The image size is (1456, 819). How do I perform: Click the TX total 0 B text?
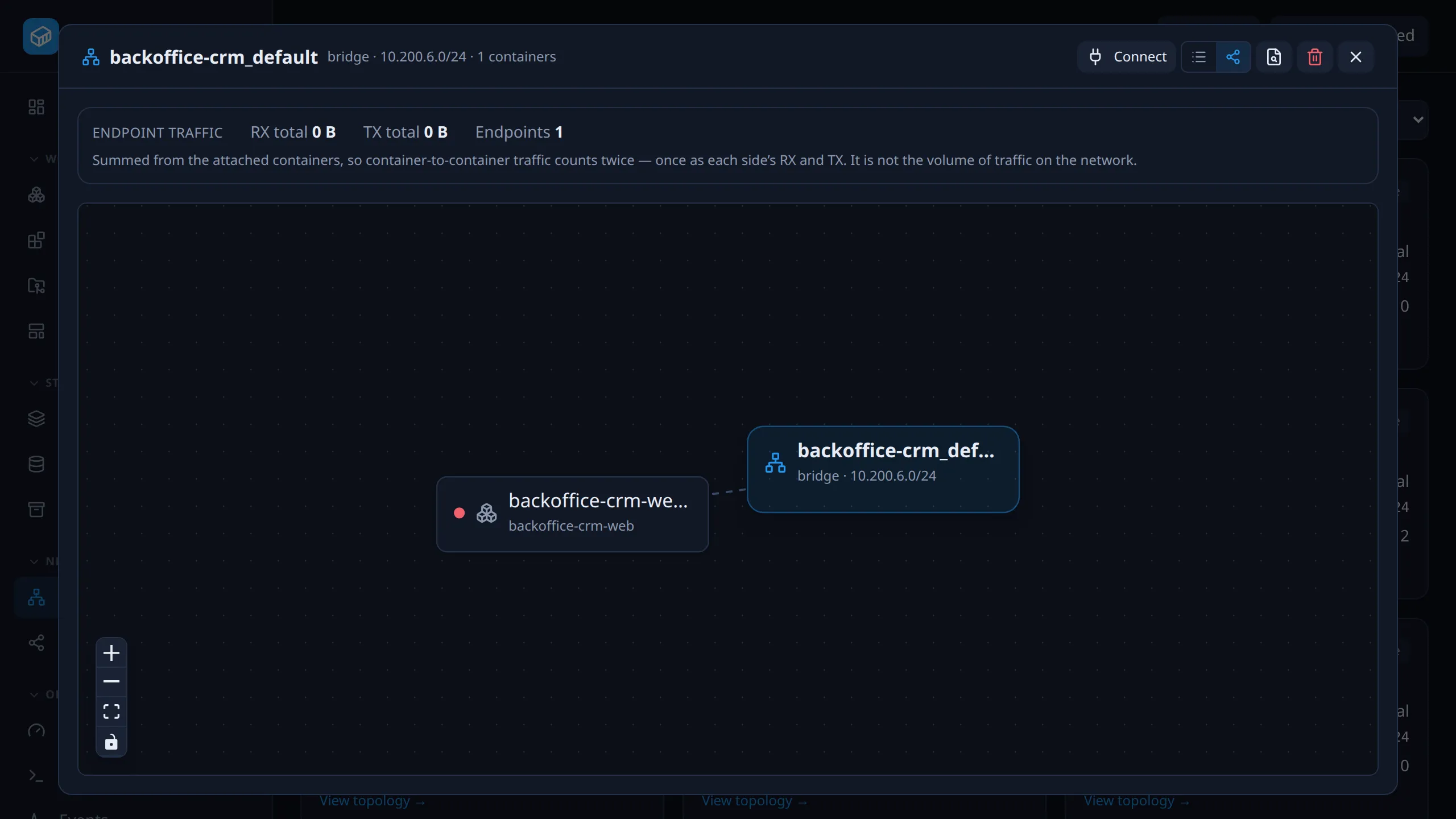click(406, 132)
